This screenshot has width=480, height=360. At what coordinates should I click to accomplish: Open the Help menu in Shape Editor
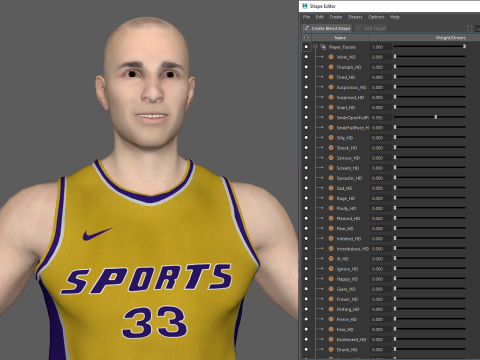click(395, 17)
